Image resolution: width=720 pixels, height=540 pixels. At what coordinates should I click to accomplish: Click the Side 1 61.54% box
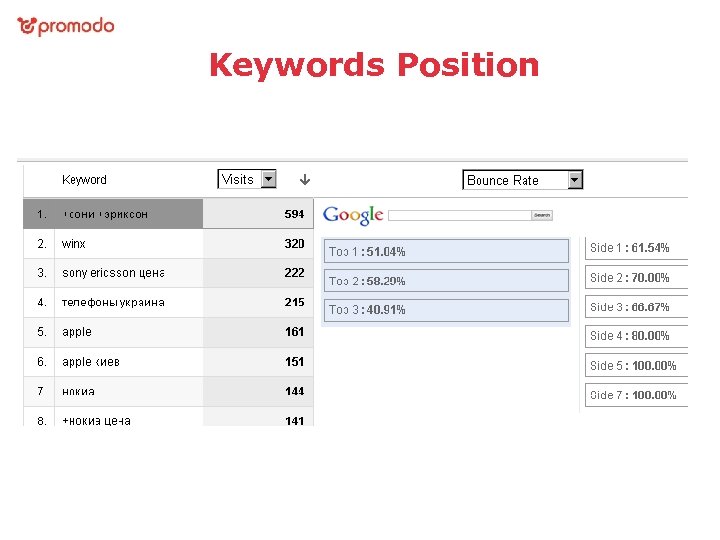636,248
